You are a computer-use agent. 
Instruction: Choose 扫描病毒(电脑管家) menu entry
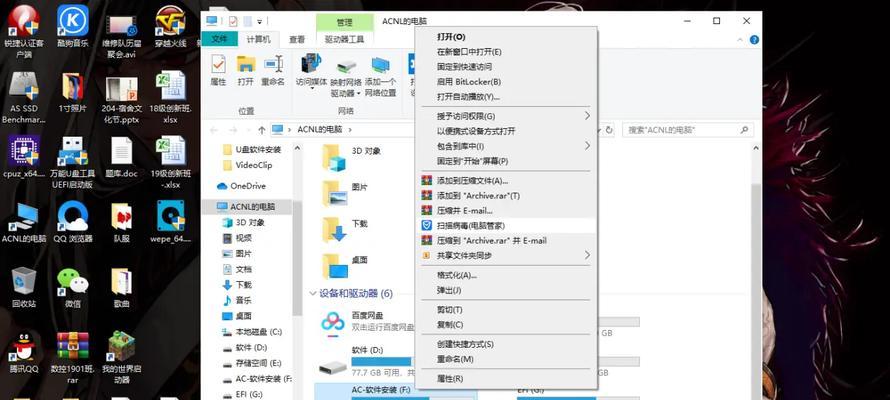[506, 225]
